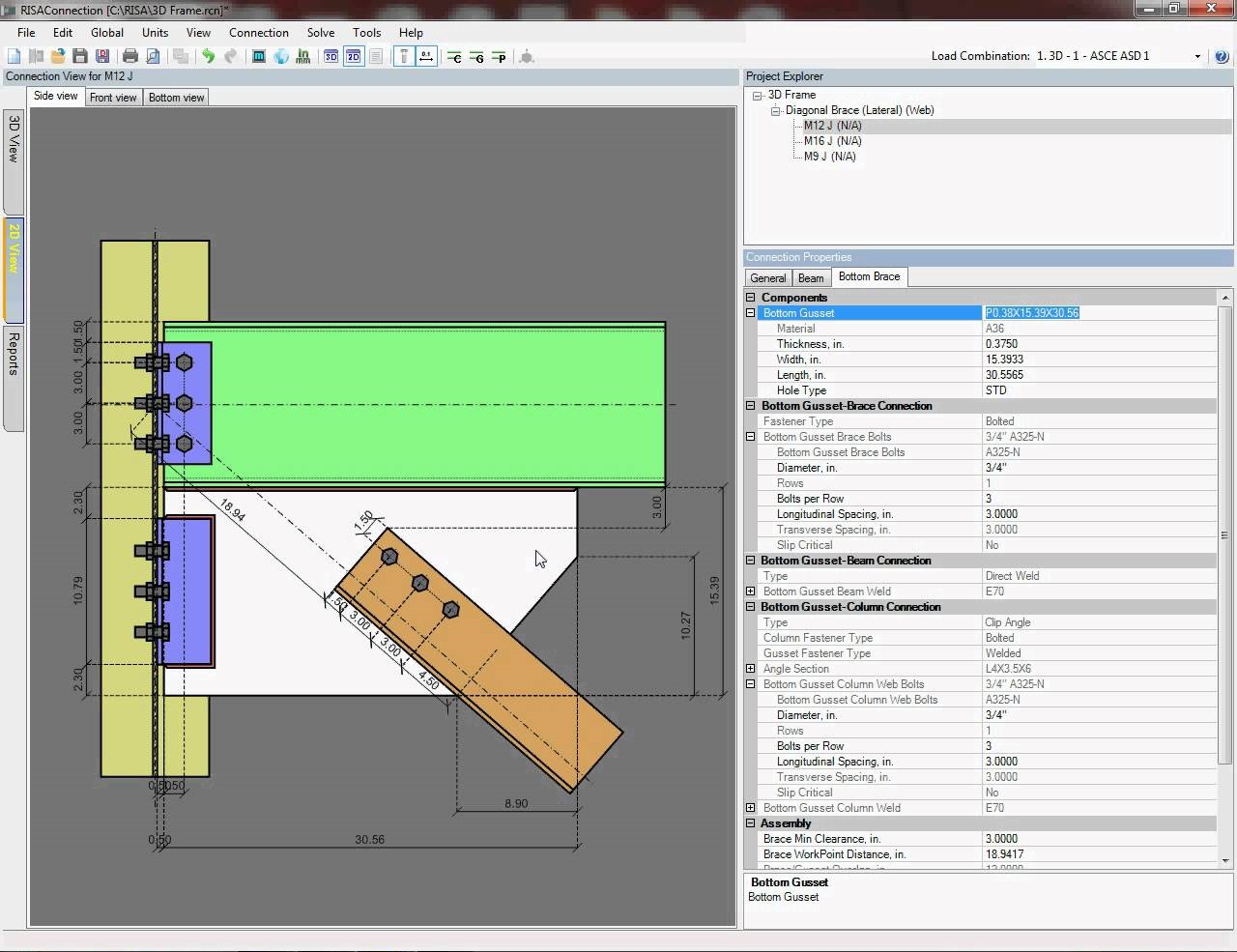The height and width of the screenshot is (952, 1237).
Task: Click the New file toolbar icon
Action: click(14, 57)
